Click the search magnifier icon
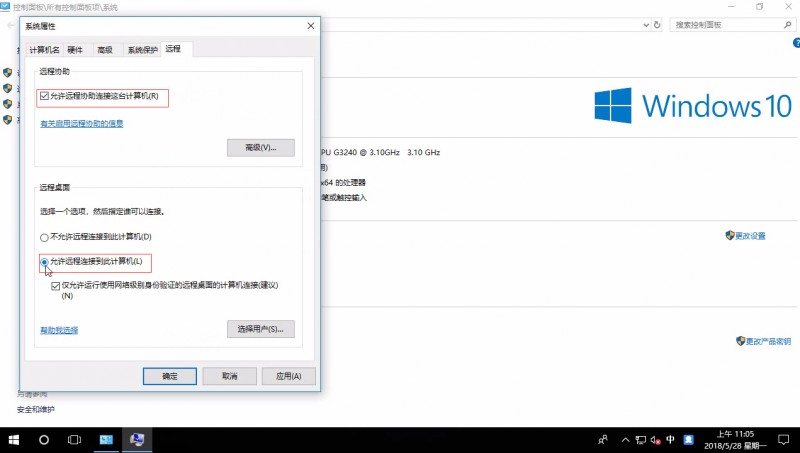Viewport: 800px width, 453px height. pos(788,24)
